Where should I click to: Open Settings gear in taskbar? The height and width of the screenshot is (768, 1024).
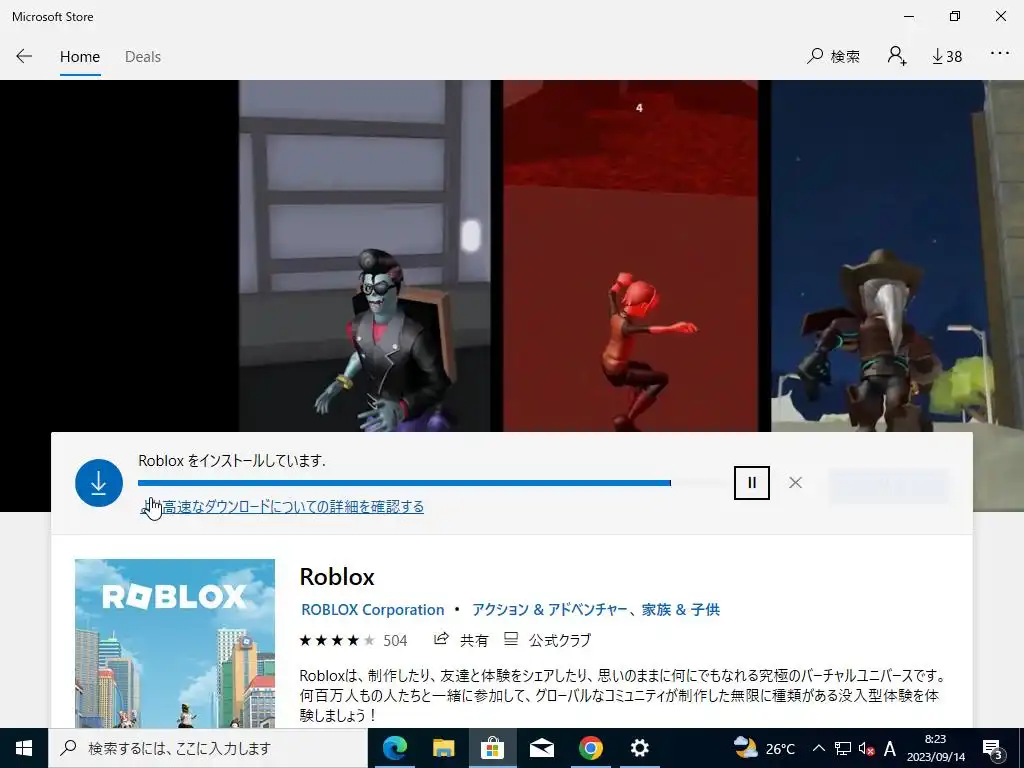(639, 748)
